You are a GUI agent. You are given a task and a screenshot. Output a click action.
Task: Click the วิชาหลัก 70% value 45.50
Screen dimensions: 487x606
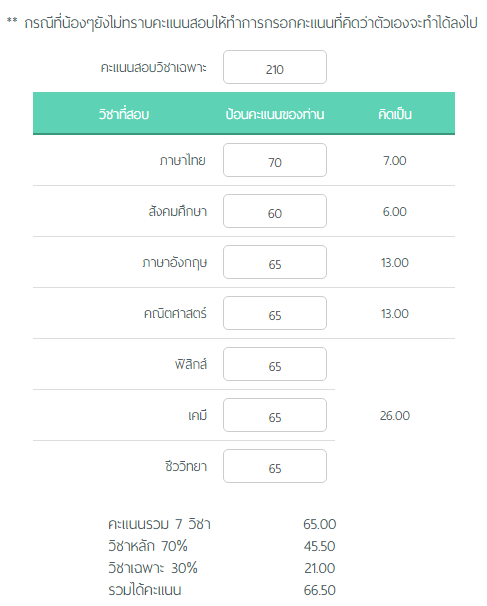(320, 546)
